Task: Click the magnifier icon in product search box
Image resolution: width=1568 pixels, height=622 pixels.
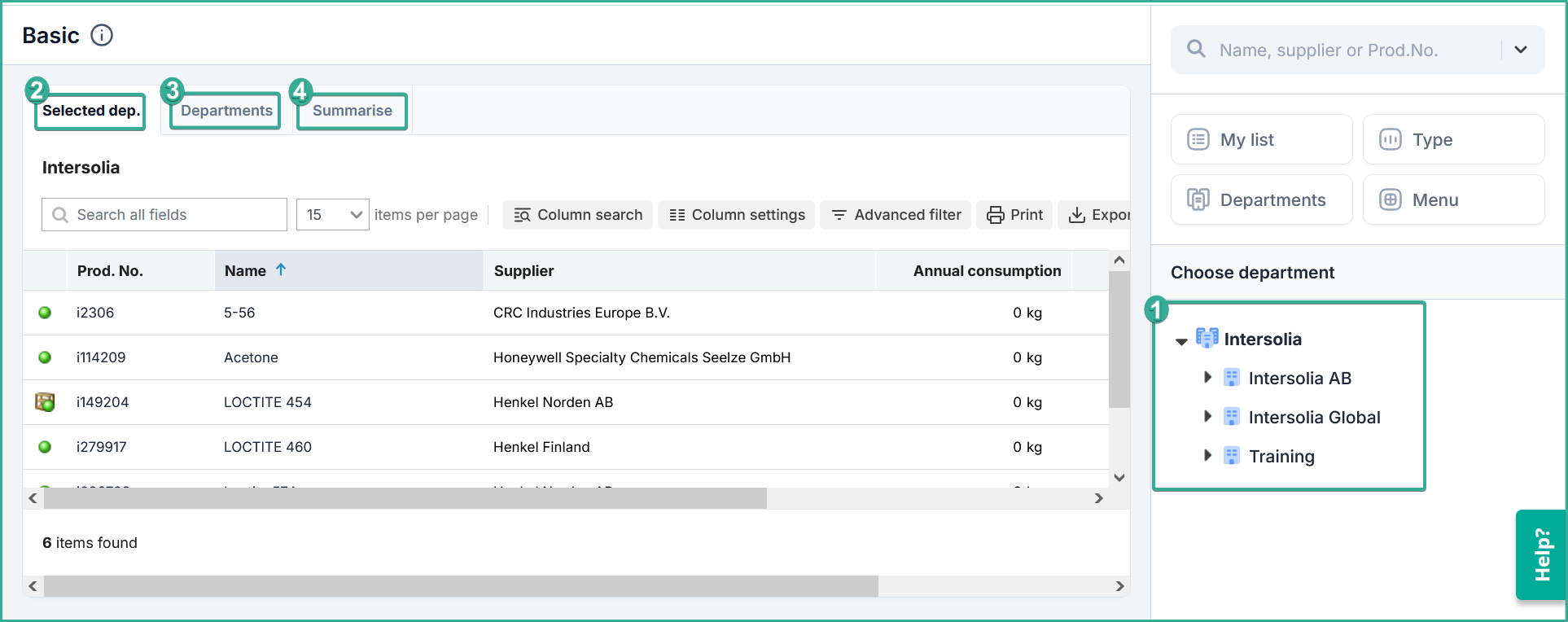Action: 1196,49
